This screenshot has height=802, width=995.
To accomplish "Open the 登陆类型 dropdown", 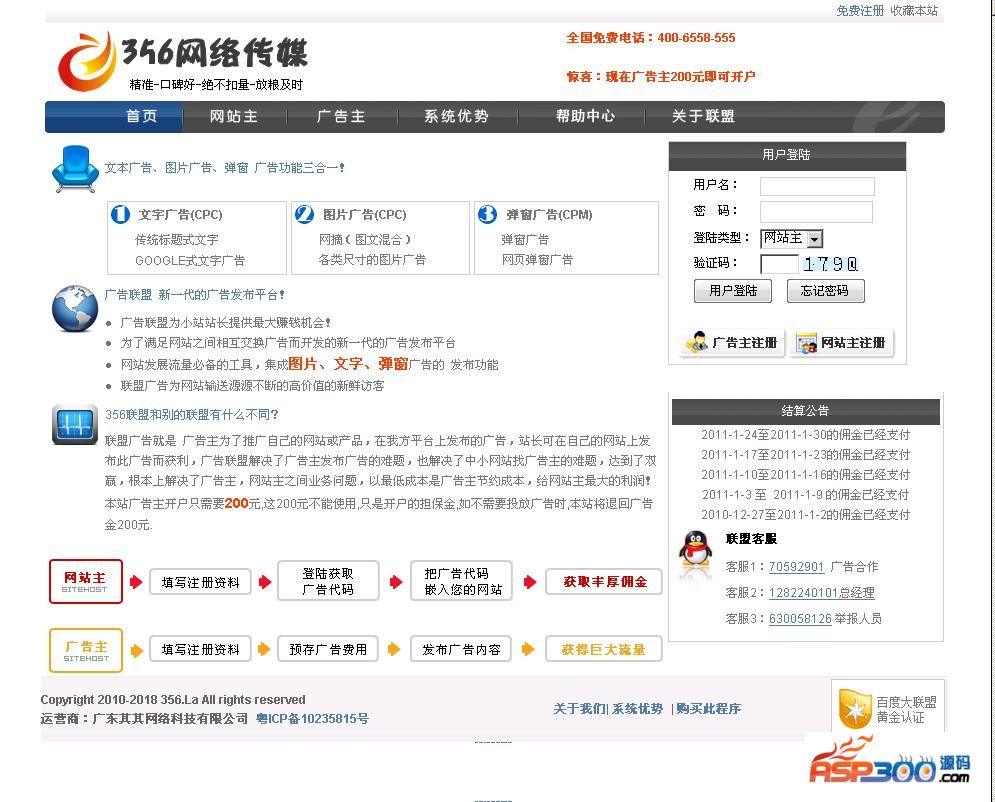I will (791, 238).
